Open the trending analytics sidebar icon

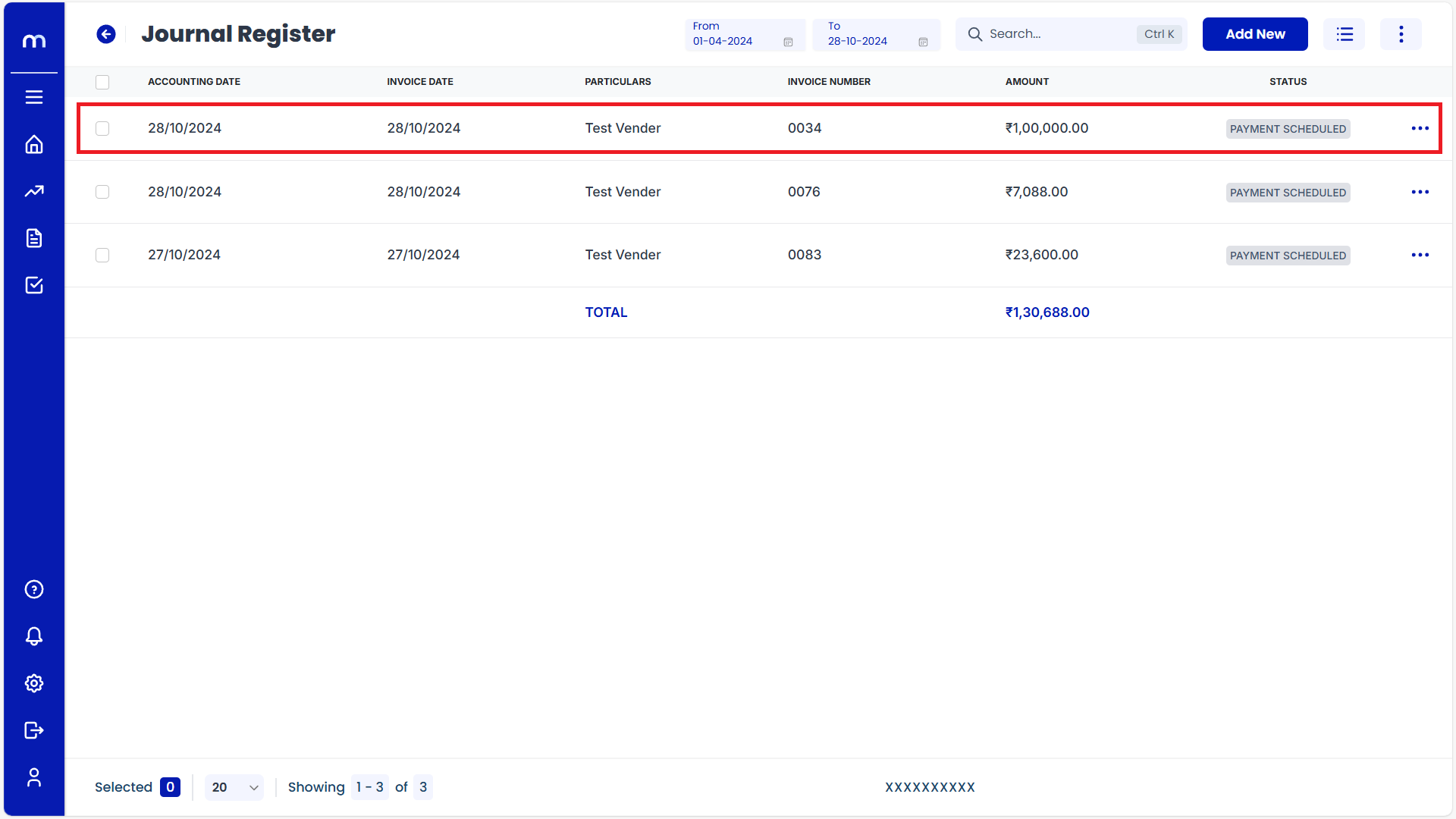34,191
